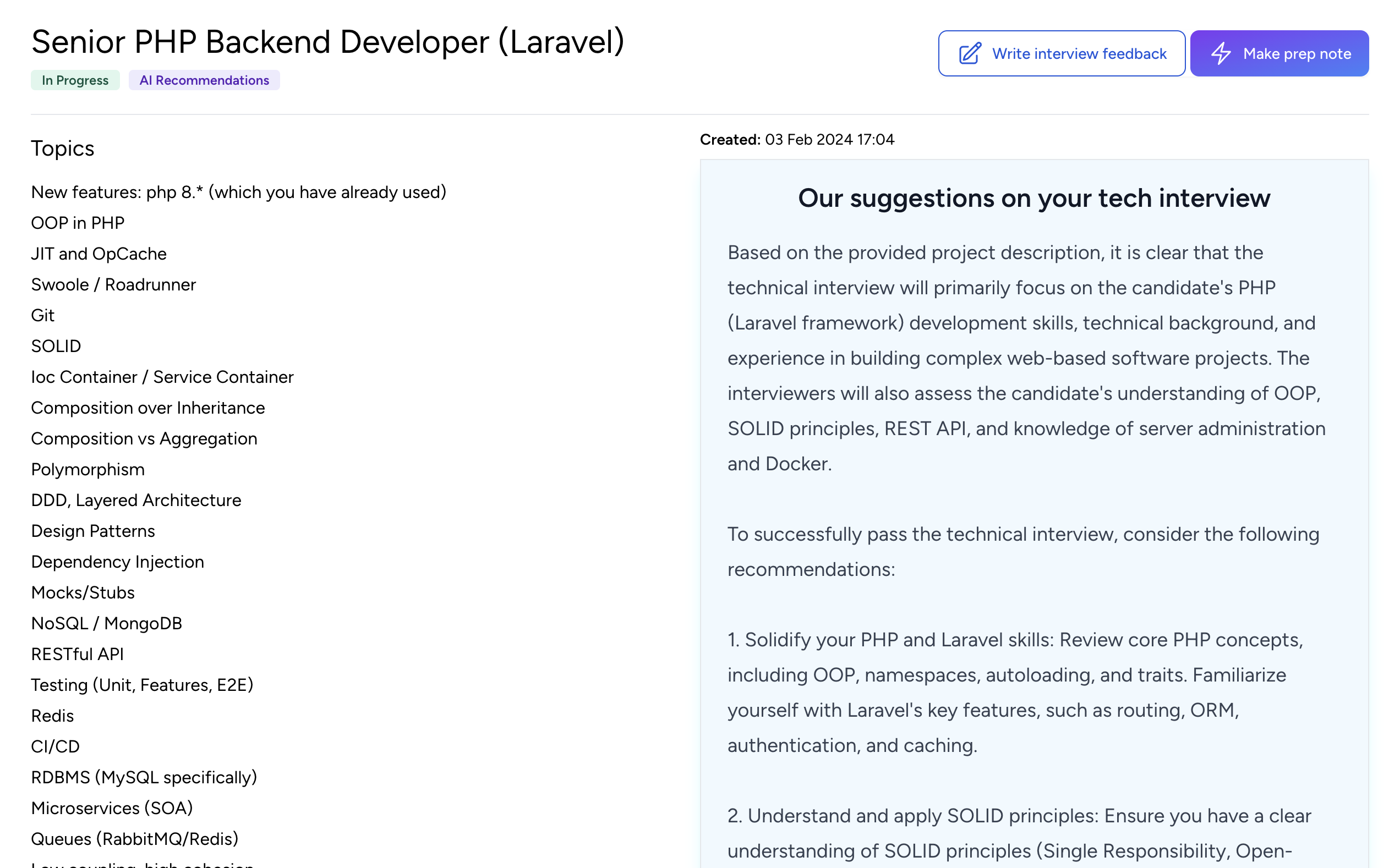Click the In Progress status badge
The width and height of the screenshot is (1400, 868).
coord(75,80)
